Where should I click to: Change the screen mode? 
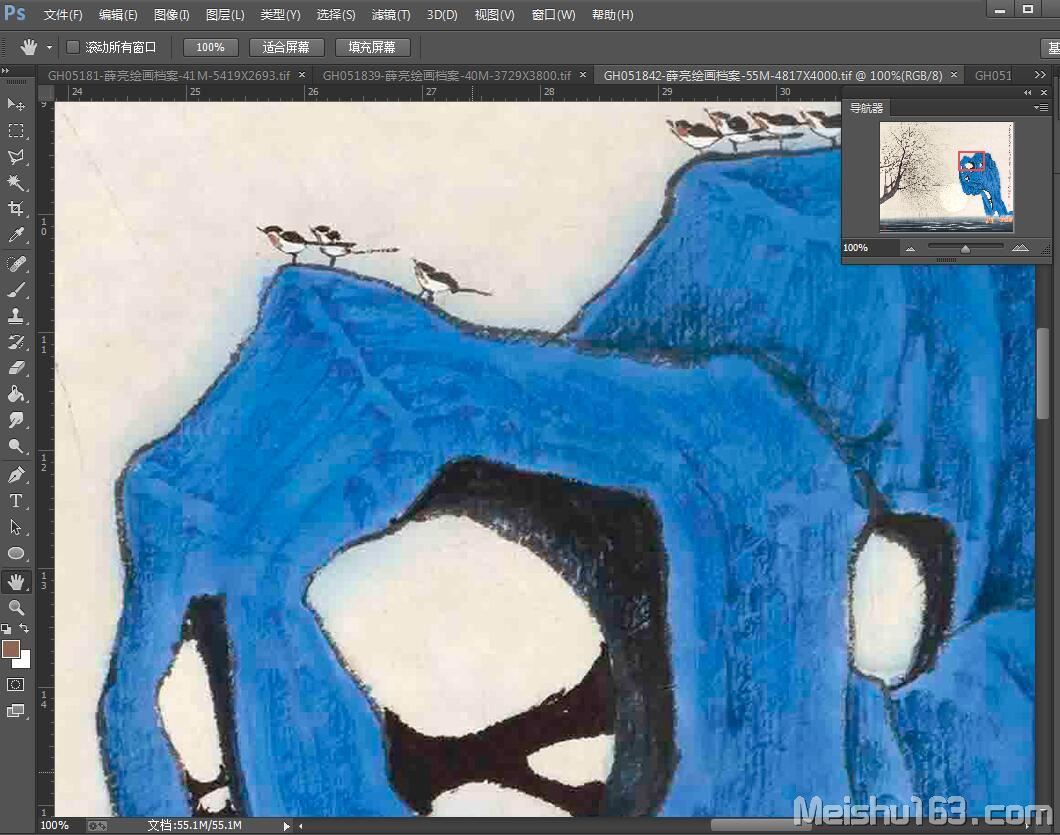tap(16, 711)
